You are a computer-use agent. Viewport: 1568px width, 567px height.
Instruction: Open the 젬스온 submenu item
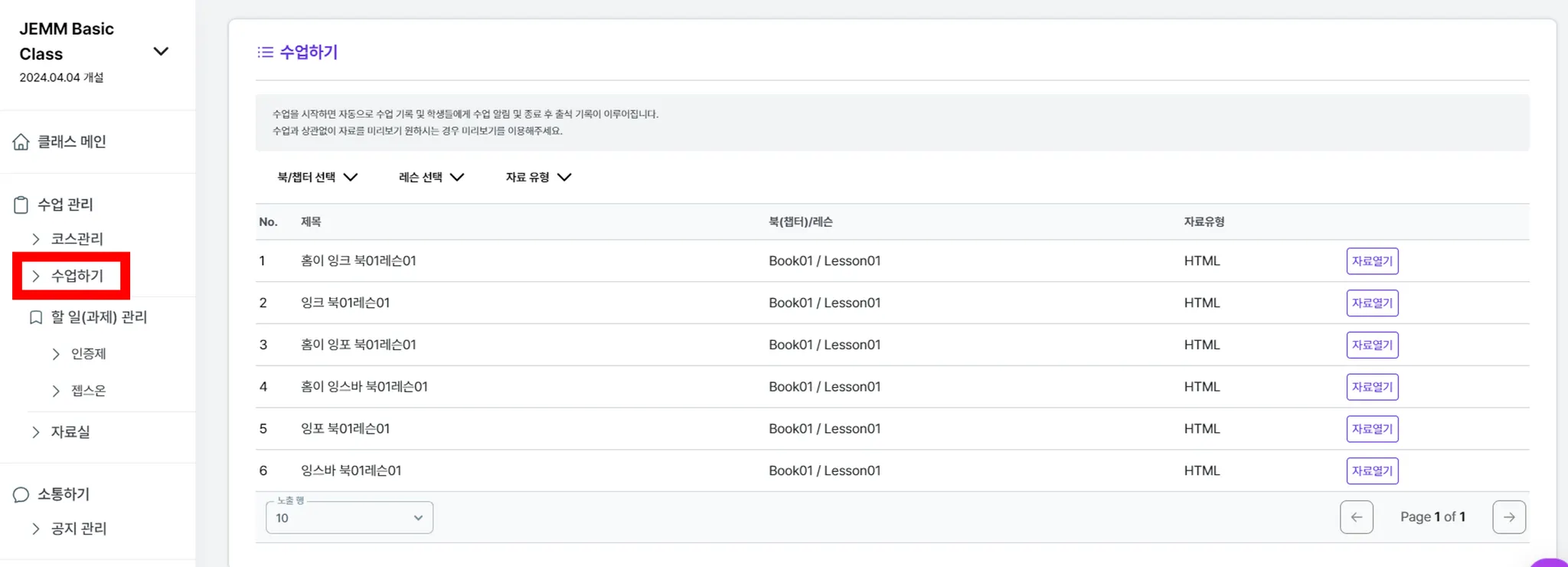89,391
